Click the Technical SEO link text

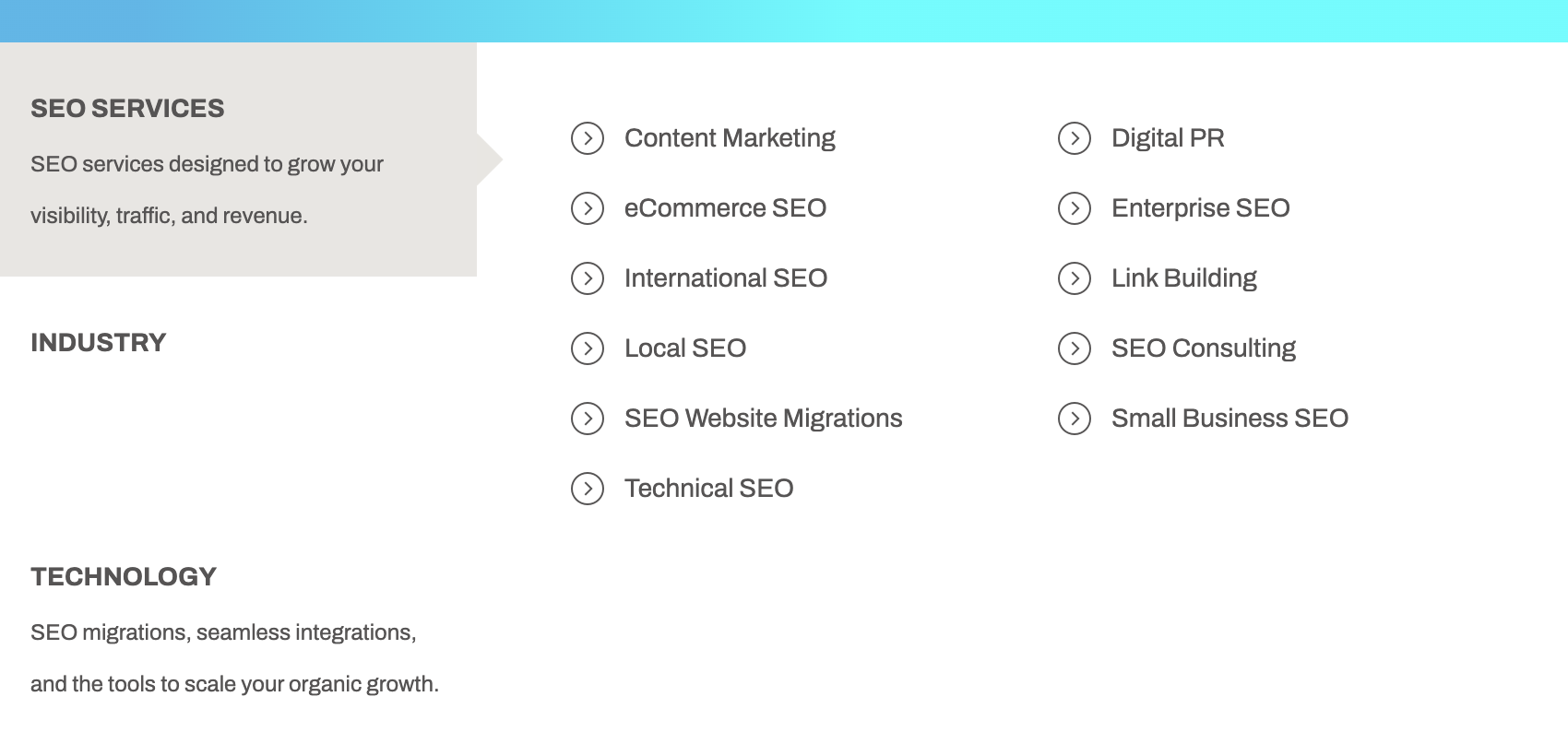tap(708, 489)
